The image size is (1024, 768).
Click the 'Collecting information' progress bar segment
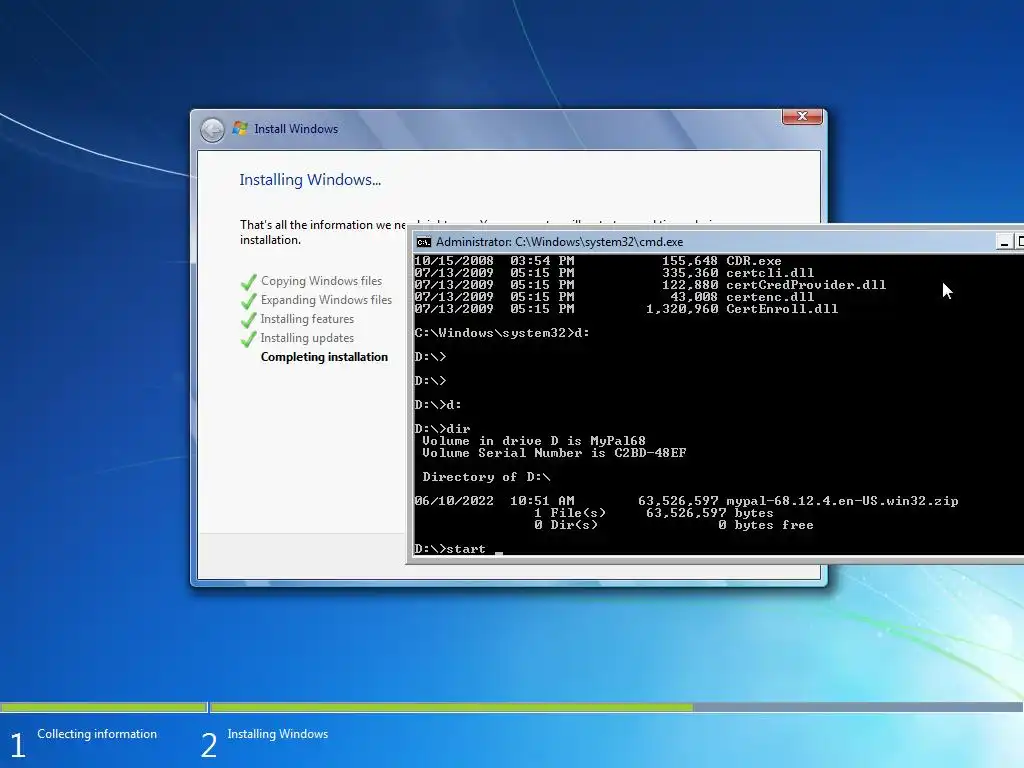coord(103,707)
